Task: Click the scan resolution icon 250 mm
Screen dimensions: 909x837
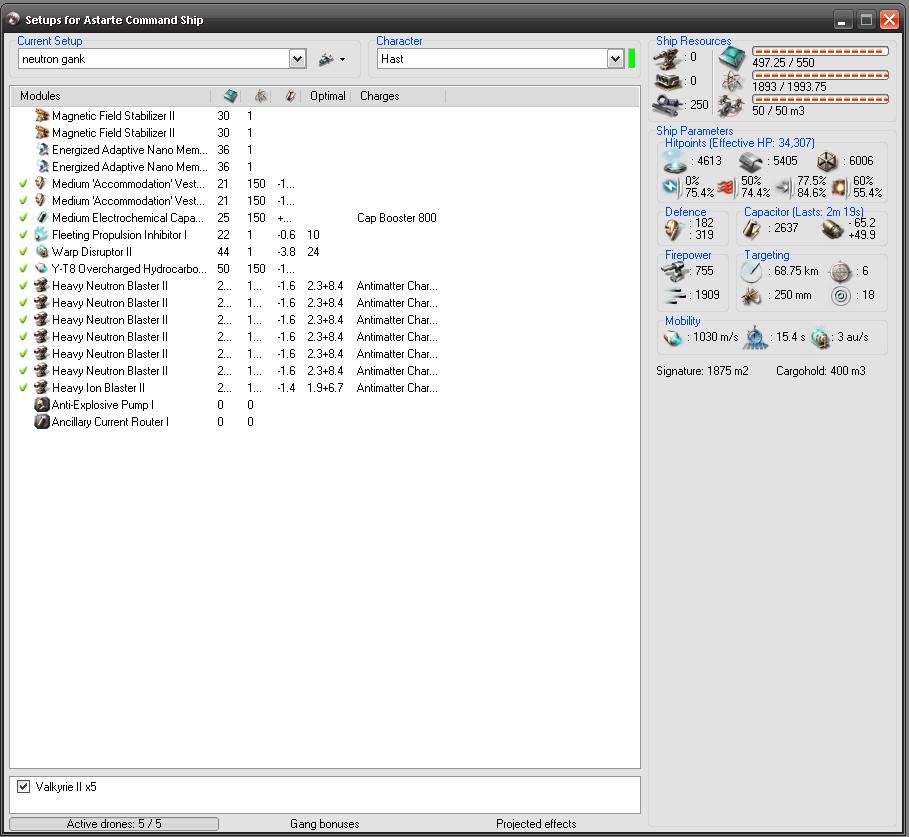Action: tap(752, 296)
